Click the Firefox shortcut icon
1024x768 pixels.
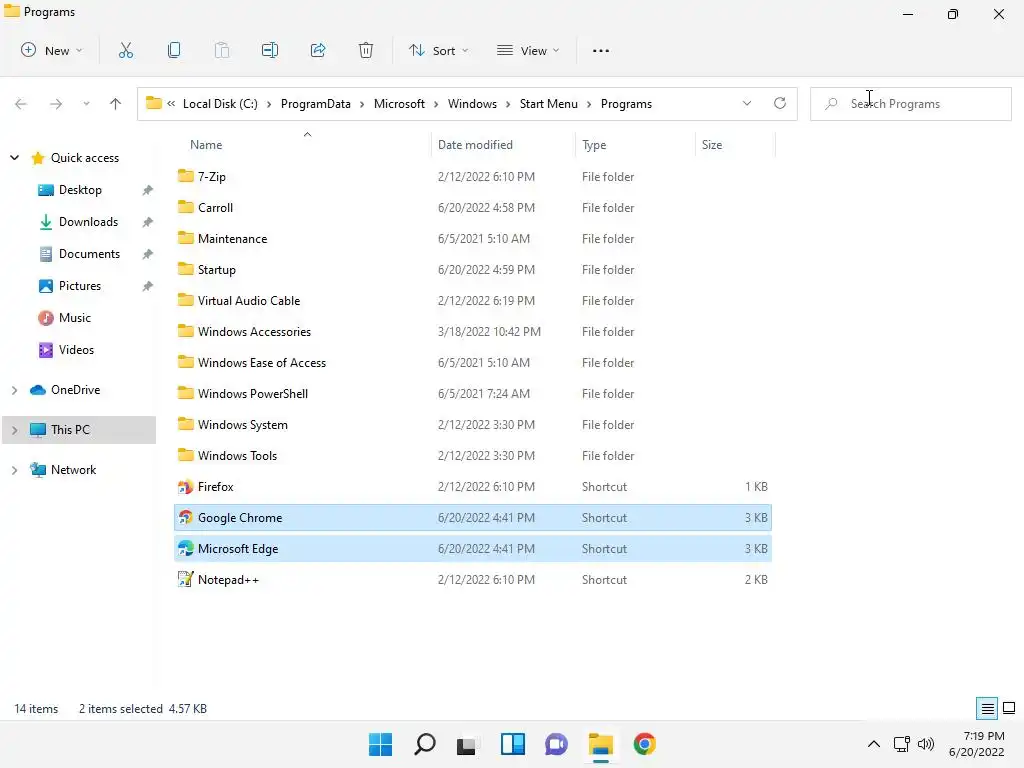185,487
